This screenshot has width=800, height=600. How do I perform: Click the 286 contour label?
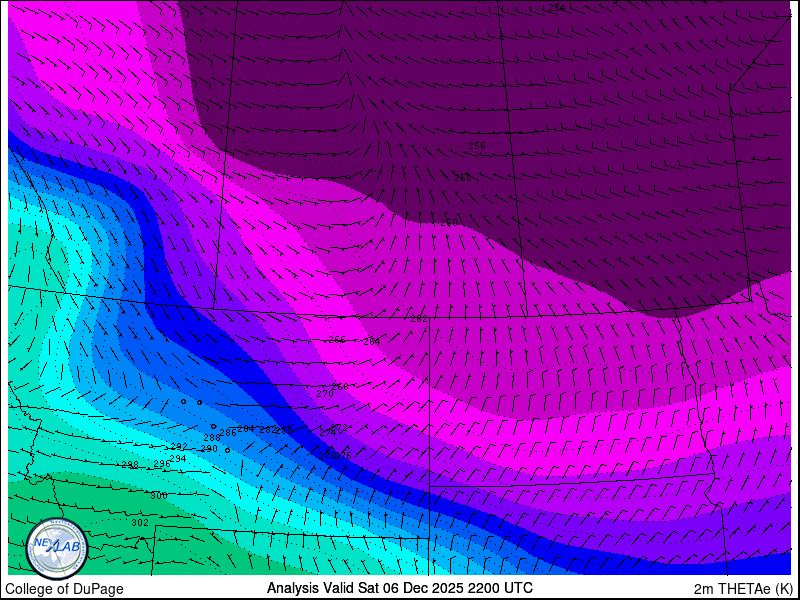coord(228,433)
